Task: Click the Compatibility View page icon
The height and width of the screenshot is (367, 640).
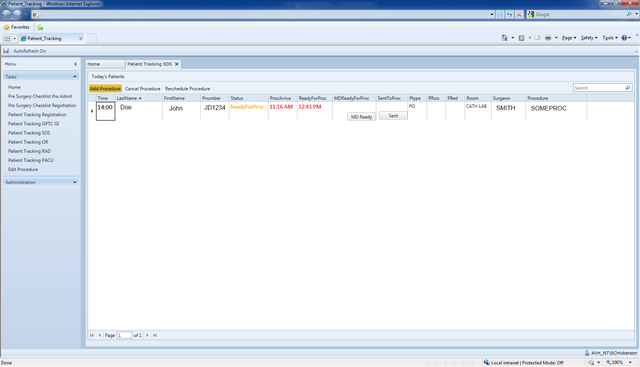Action: [x=500, y=14]
